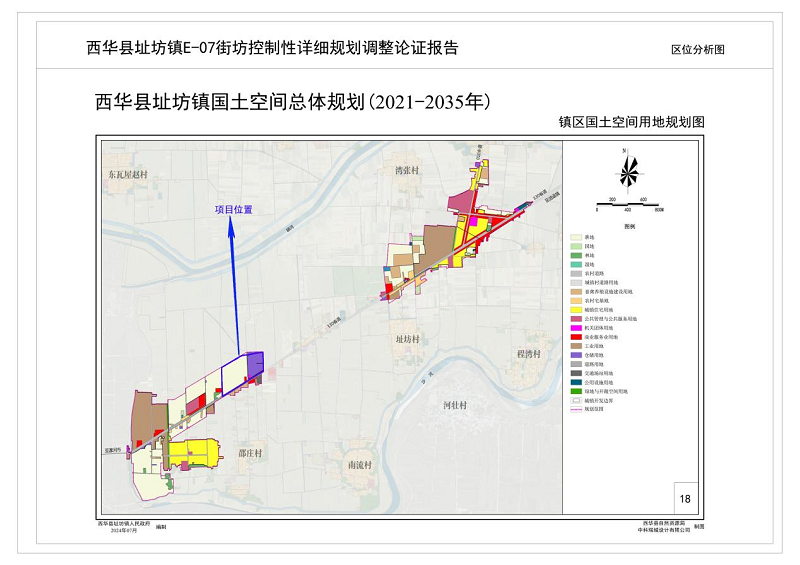Click the 规划范围 line legend symbol
Viewport: 800px width, 565px height.
coord(575,409)
